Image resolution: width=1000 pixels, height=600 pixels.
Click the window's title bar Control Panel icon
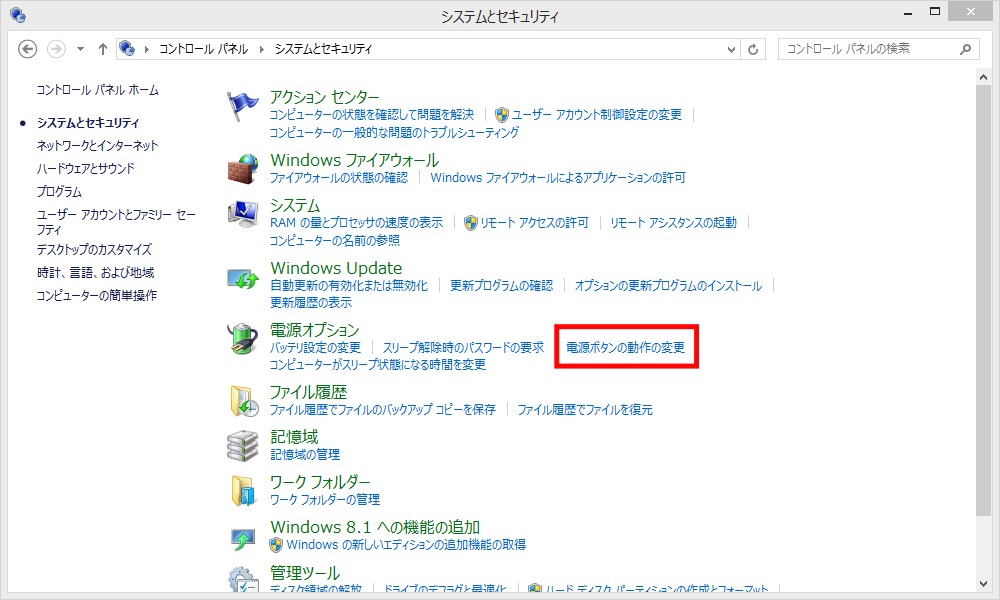pos(18,15)
